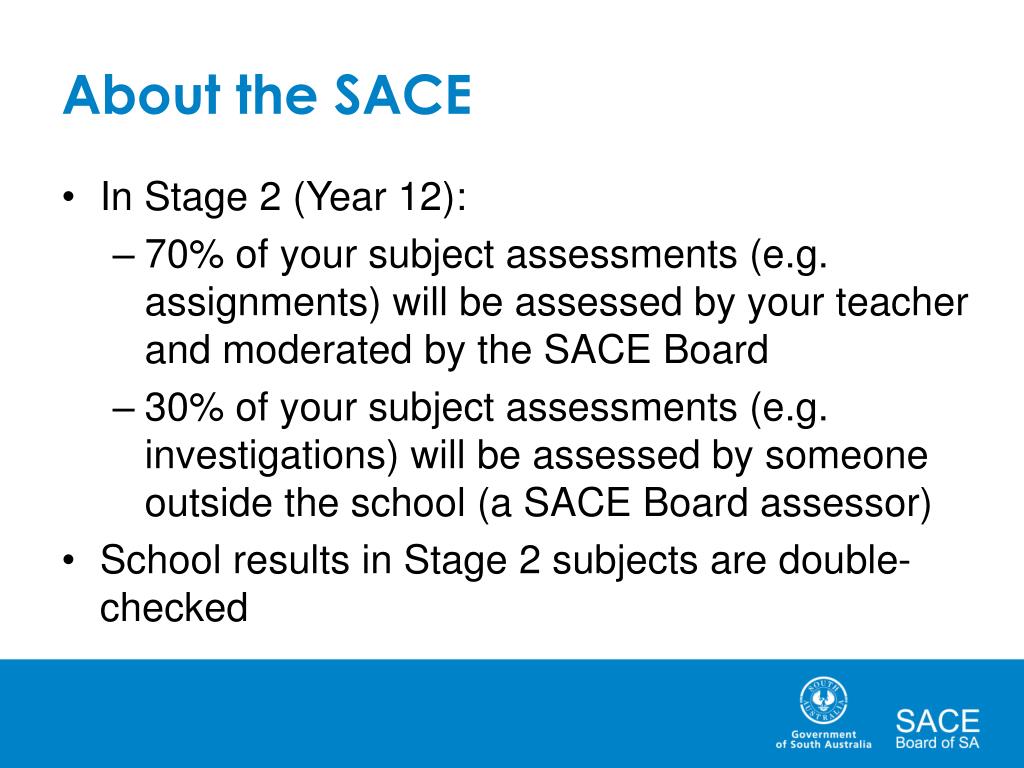Select the phrase "SACE Board assessor)"
The height and width of the screenshot is (768, 1024).
728,504
